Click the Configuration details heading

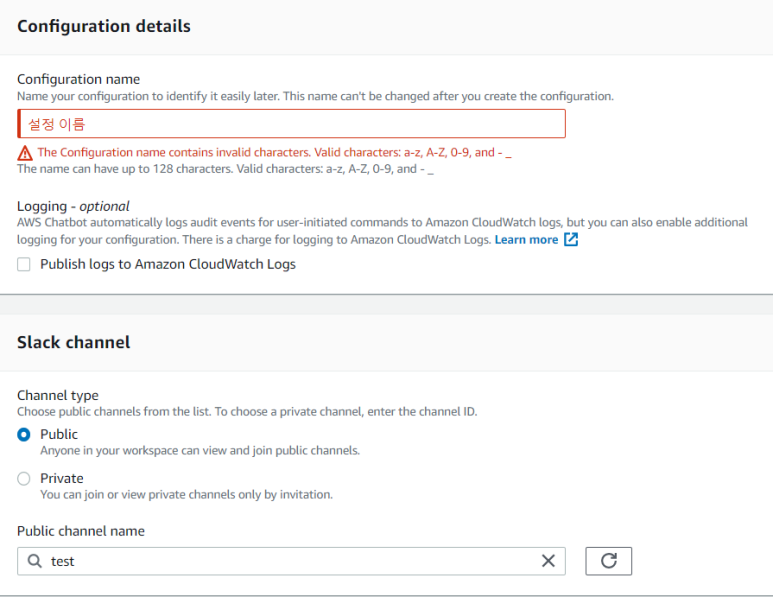coord(104,26)
